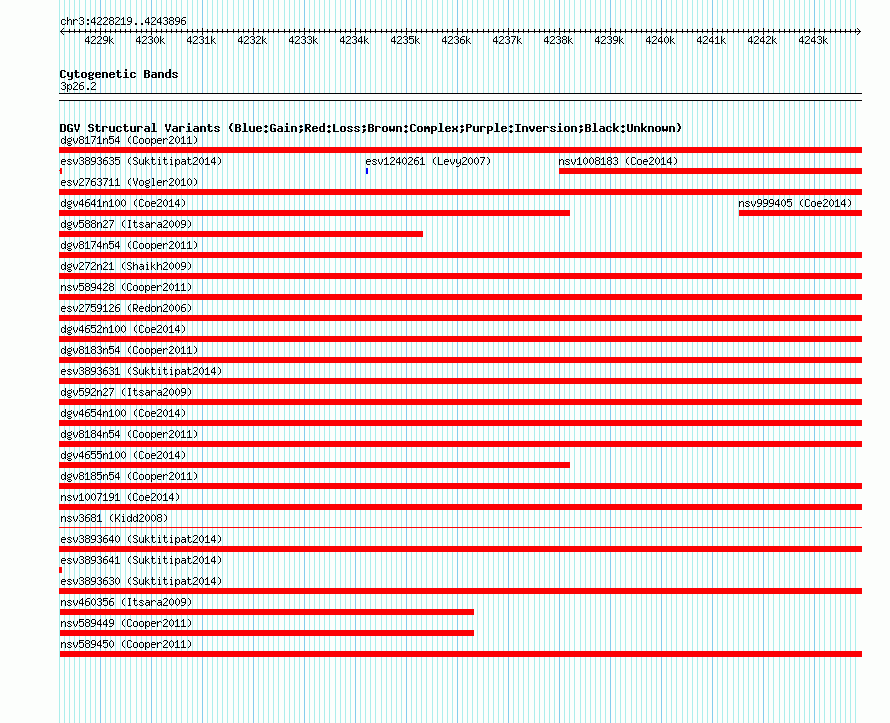Select nsv1007191 (Coe2014) label
Viewport: 890px width, 723px height.
[120, 497]
